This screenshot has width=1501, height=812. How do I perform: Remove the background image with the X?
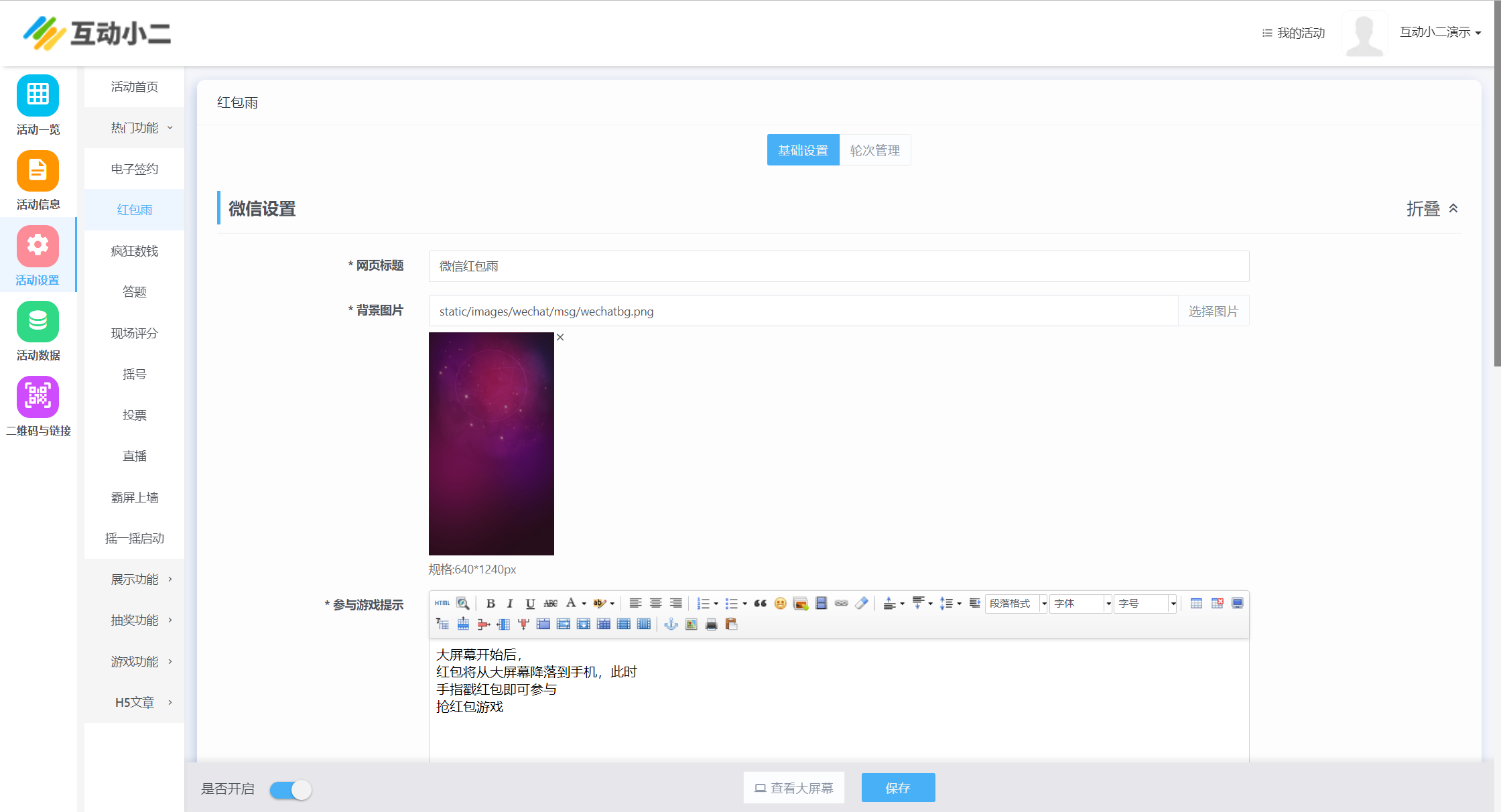[560, 337]
